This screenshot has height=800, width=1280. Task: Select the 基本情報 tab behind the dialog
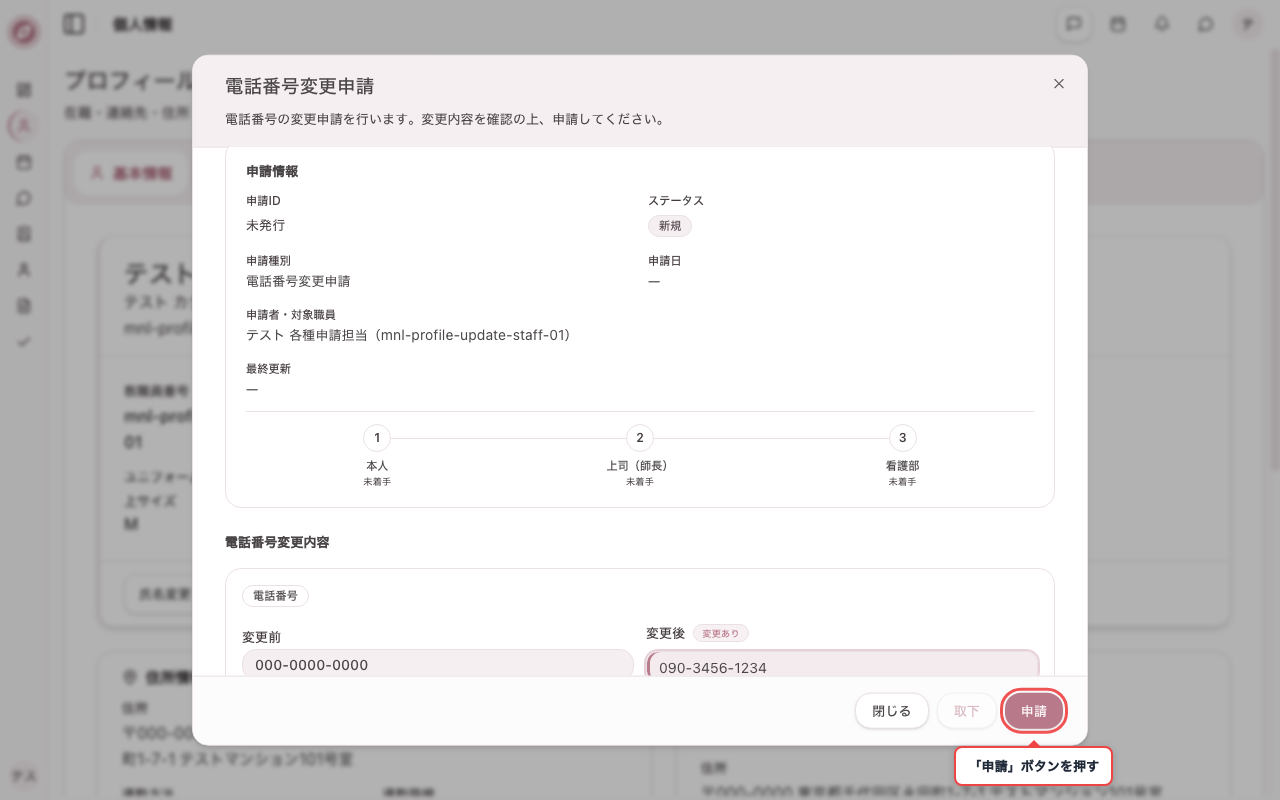coord(130,173)
